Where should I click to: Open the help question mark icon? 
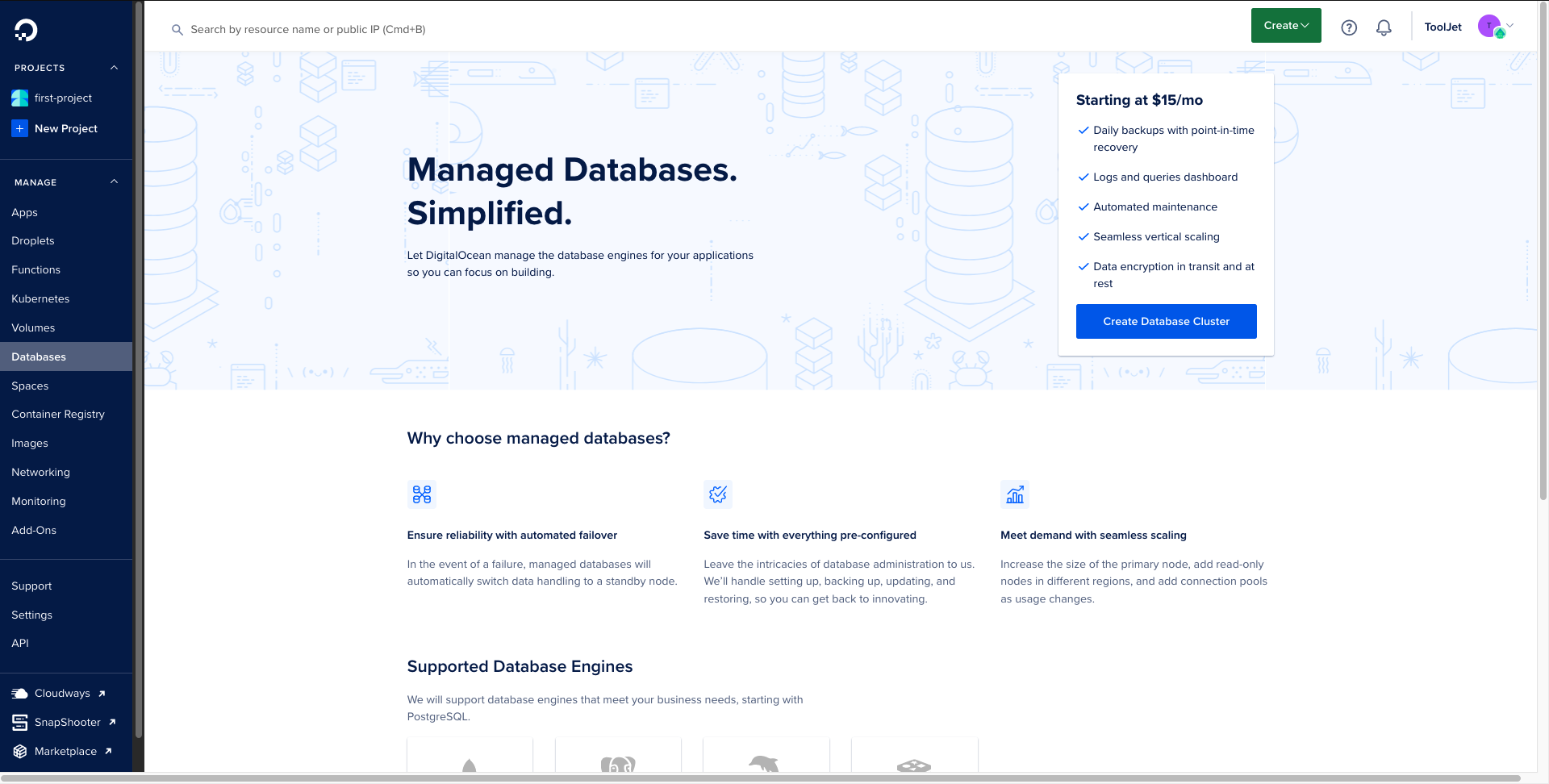(x=1349, y=28)
